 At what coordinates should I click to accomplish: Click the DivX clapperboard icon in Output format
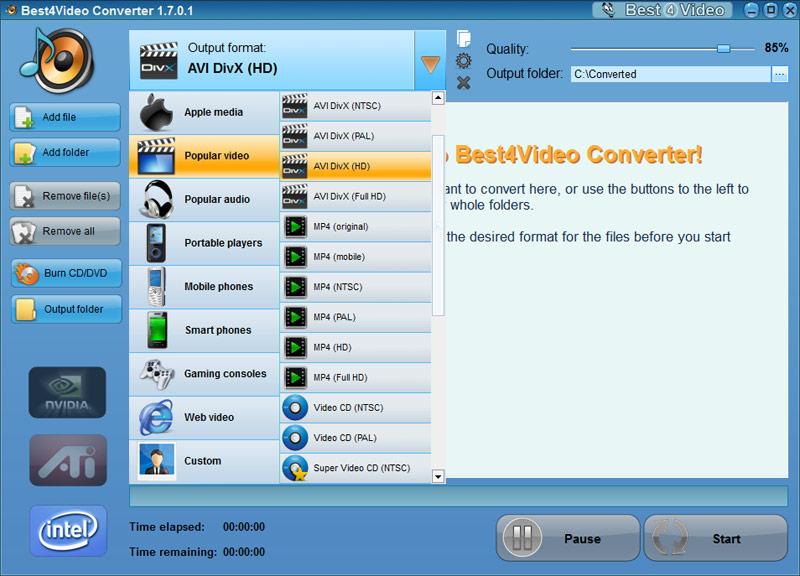pos(159,61)
